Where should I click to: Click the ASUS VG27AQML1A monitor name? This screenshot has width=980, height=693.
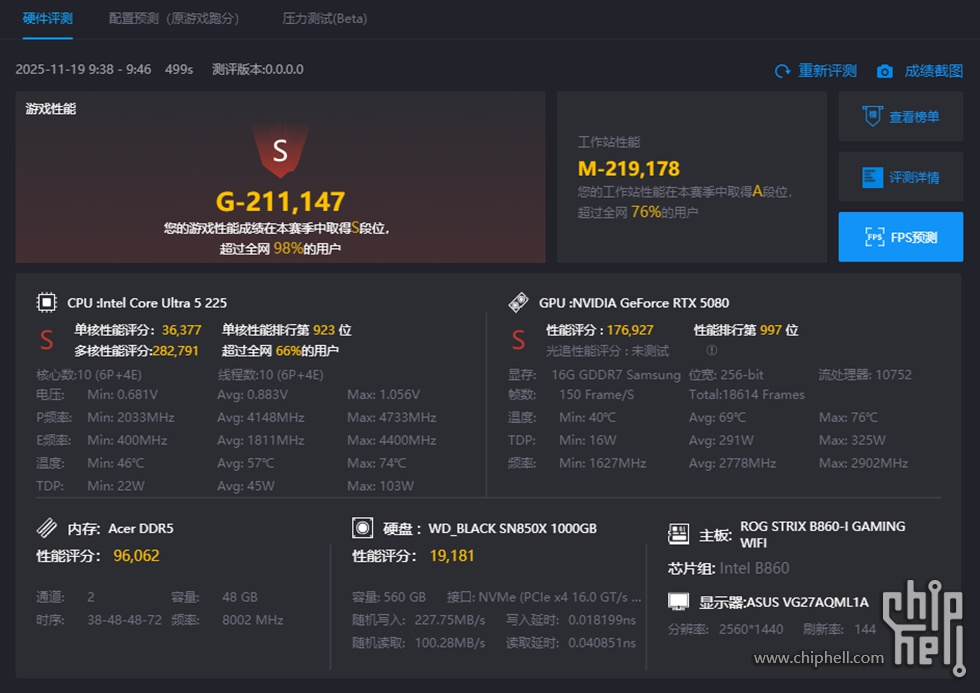pos(808,602)
